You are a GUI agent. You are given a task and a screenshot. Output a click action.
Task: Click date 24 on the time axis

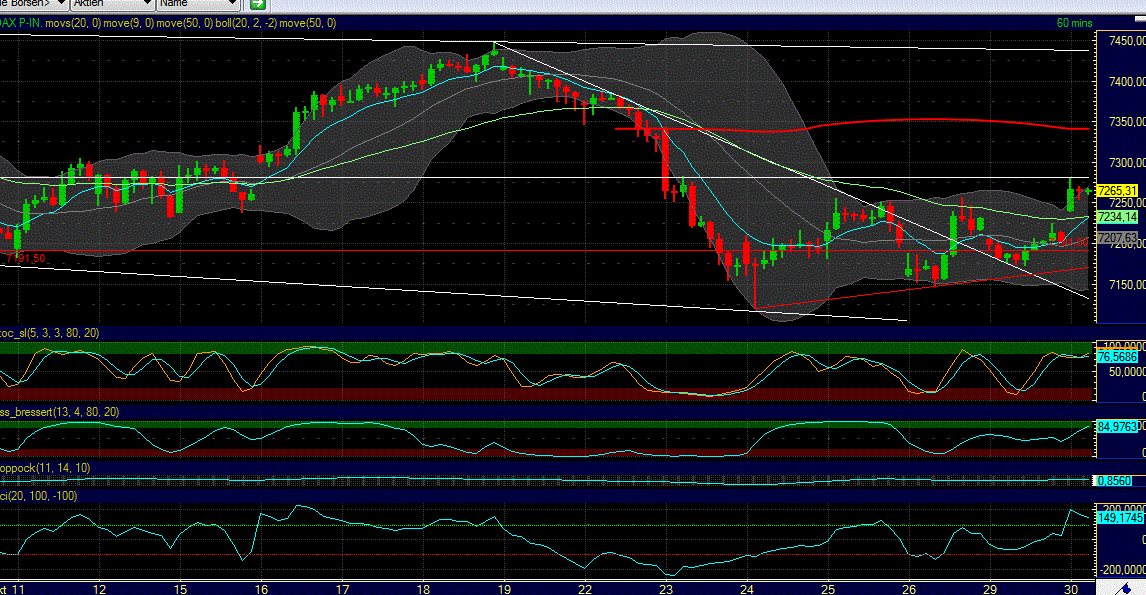tap(746, 589)
